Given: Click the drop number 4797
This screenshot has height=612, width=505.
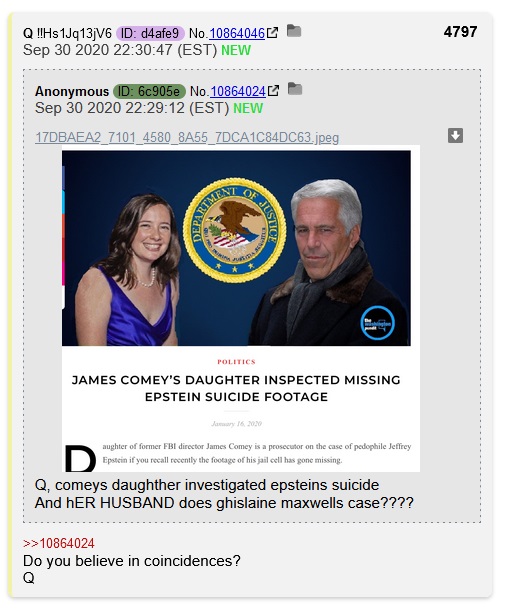Looking at the screenshot, I should pyautogui.click(x=460, y=32).
